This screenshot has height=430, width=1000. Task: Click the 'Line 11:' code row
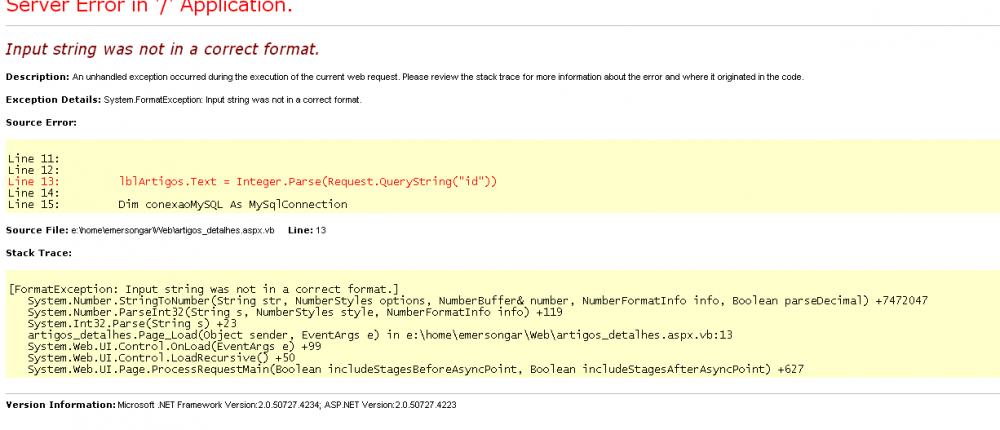33,159
